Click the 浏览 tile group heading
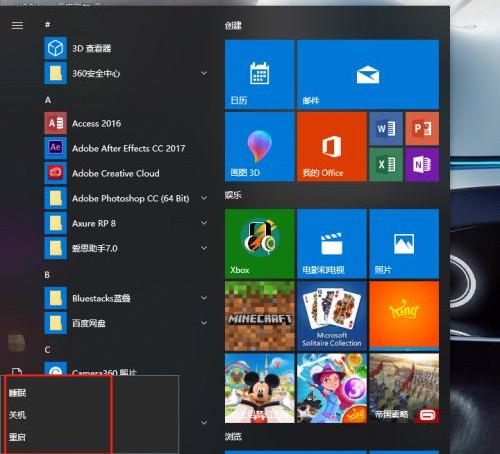The height and width of the screenshot is (454, 500). coord(233,436)
